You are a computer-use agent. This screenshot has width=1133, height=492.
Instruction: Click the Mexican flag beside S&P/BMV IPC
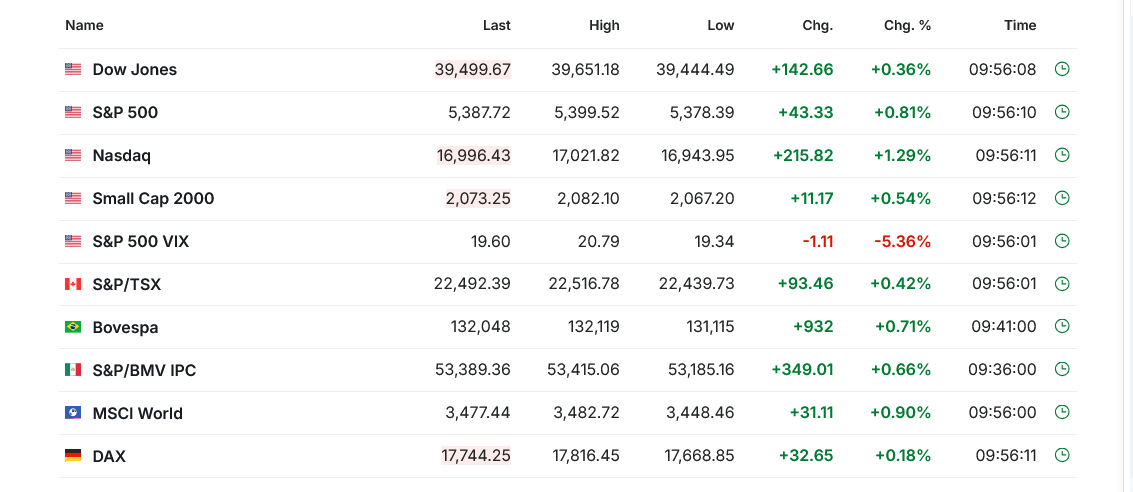(x=73, y=370)
